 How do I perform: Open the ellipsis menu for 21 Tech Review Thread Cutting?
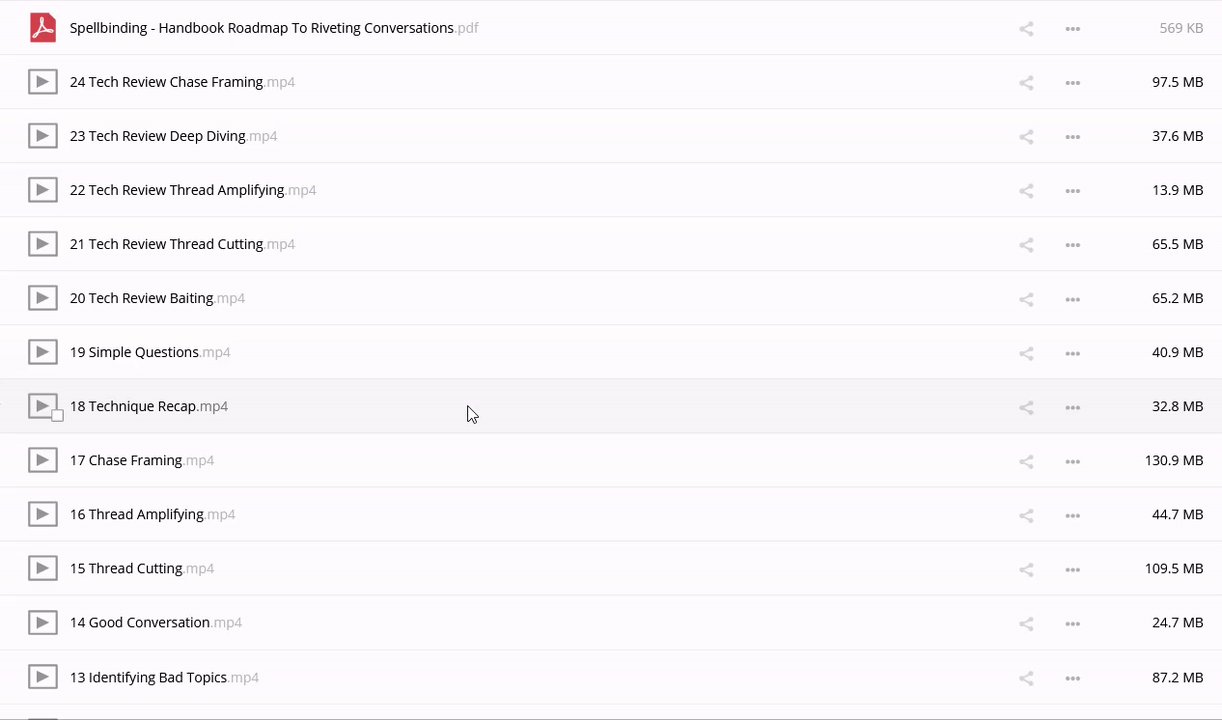(1073, 245)
